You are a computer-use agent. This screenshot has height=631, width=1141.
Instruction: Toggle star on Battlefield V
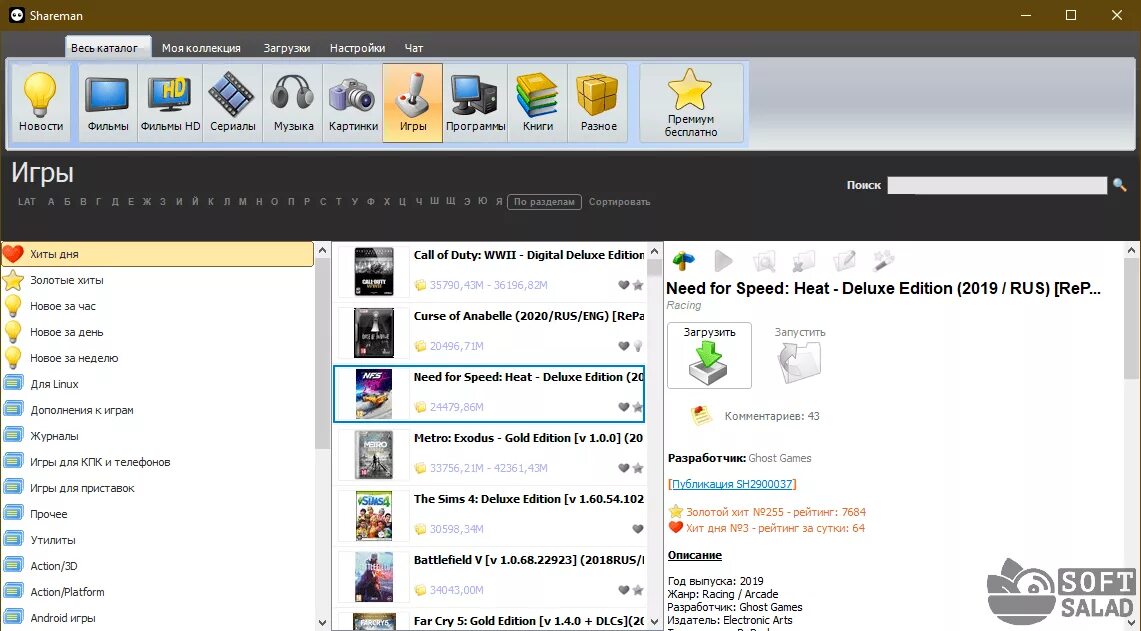[637, 590]
